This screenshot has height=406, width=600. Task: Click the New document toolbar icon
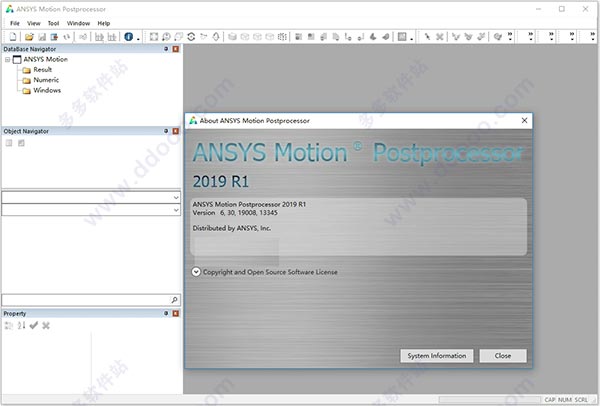click(x=13, y=37)
